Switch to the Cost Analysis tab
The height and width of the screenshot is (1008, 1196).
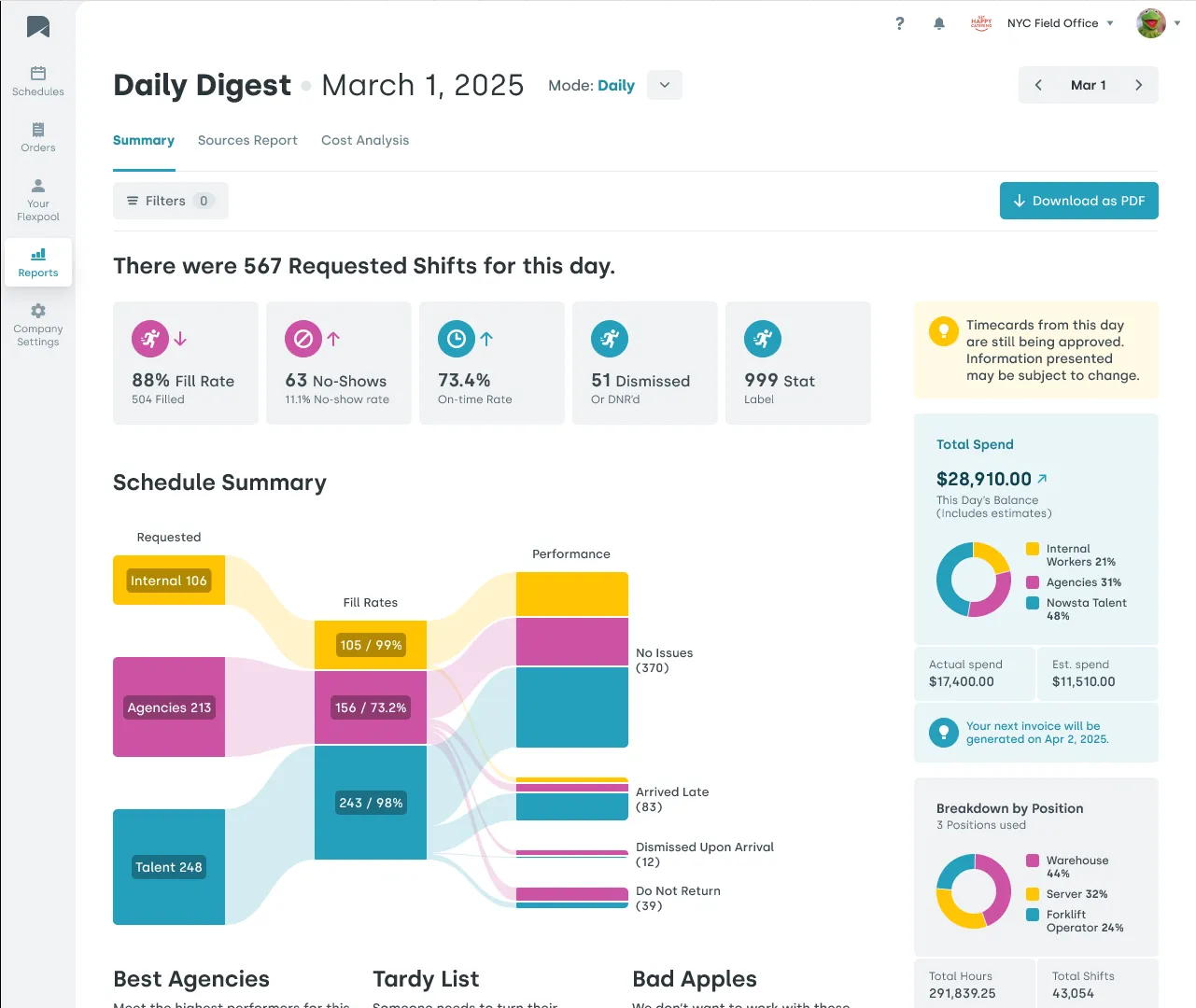(x=365, y=140)
